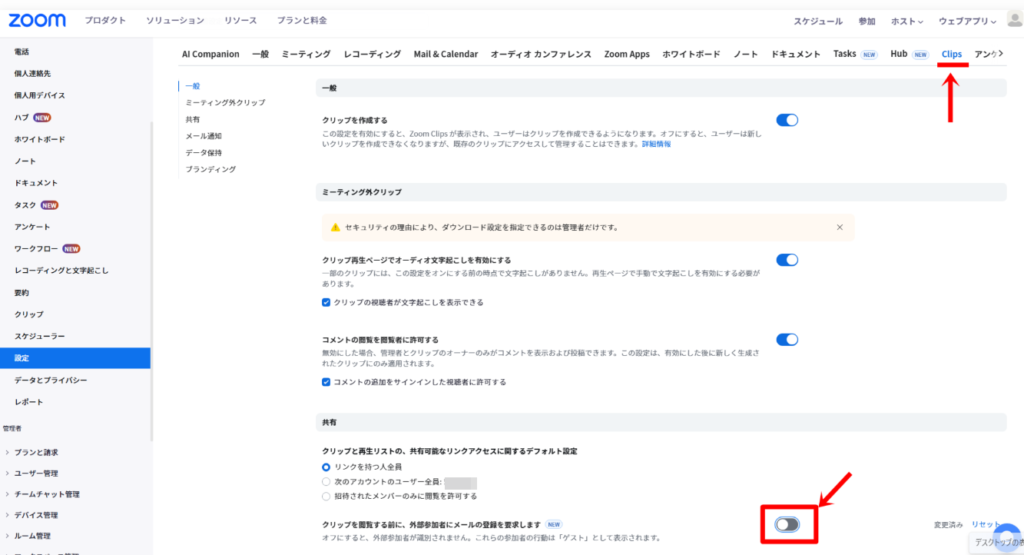Image resolution: width=1024 pixels, height=555 pixels.
Task: Click the Zoom logo
Action: tap(37, 20)
